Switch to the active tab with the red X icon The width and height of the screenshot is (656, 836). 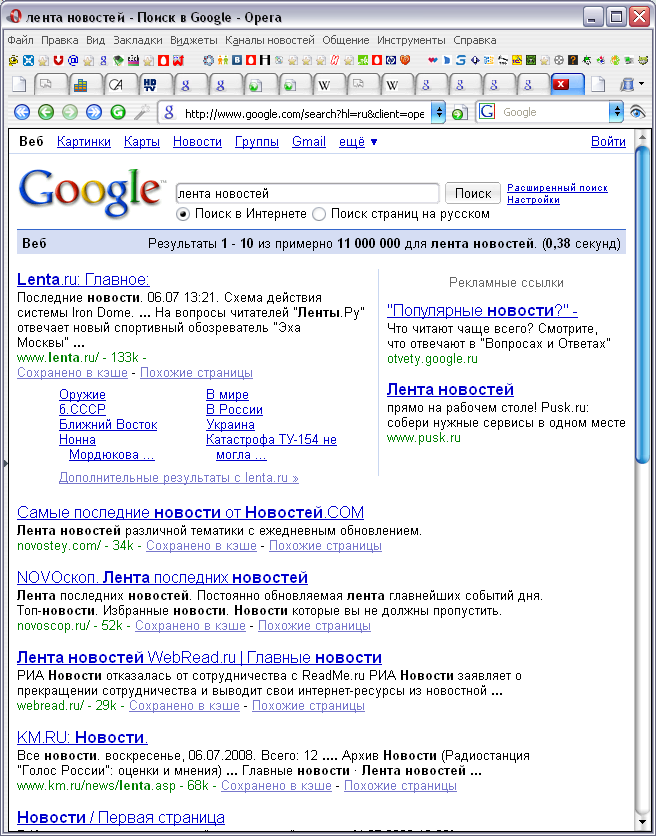pos(566,84)
